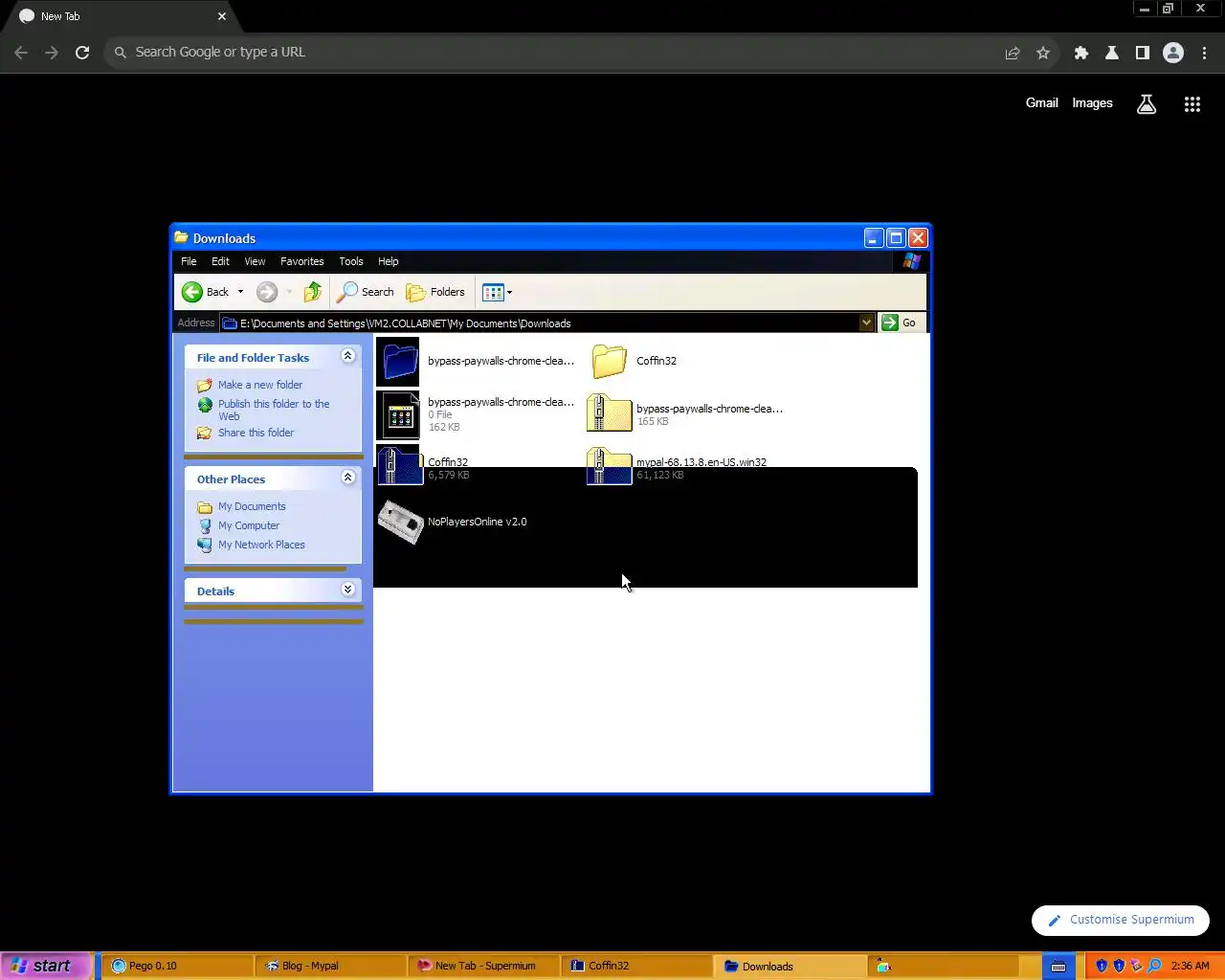Open the Supermium three-dot menu

(1204, 53)
